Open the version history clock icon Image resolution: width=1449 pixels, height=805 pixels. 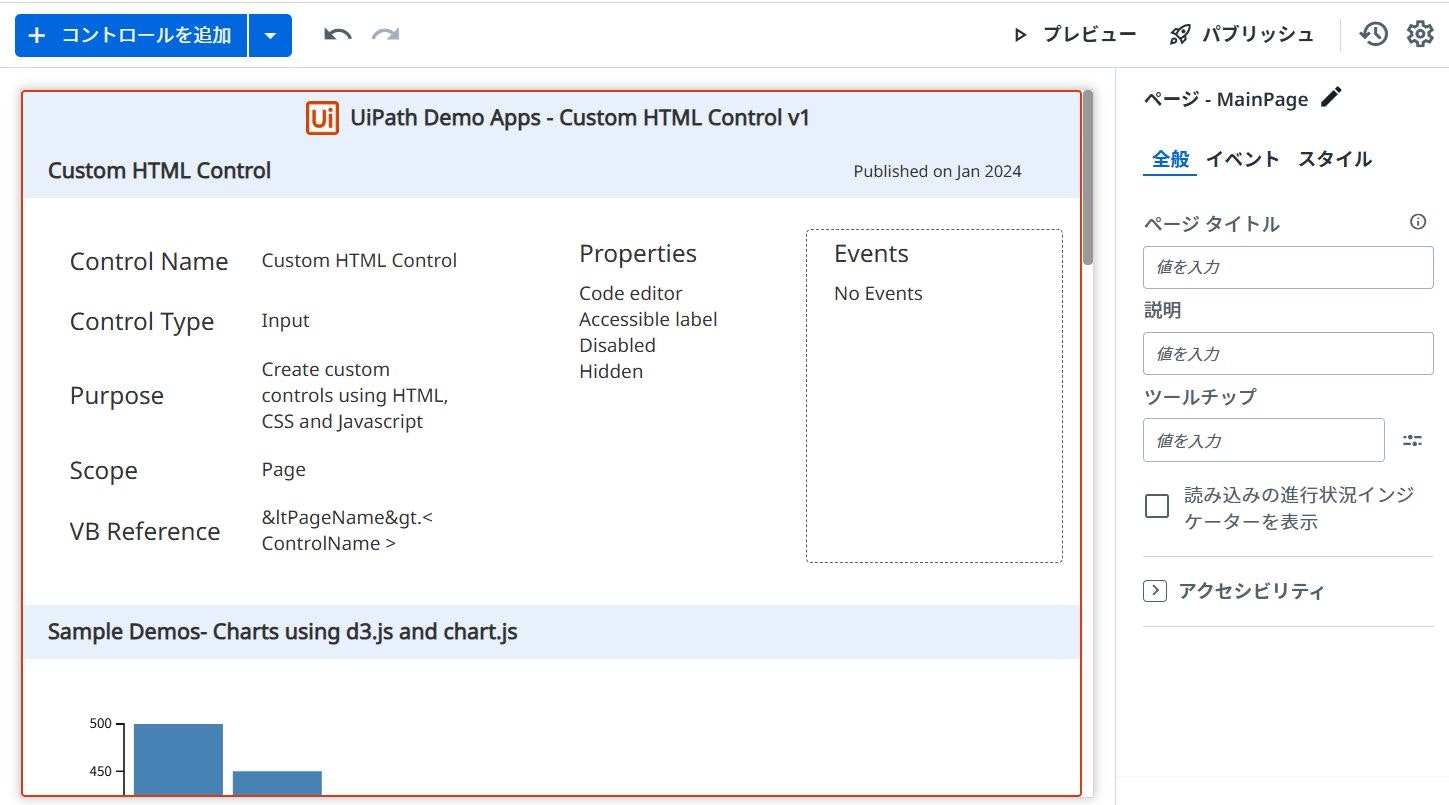coord(1374,35)
